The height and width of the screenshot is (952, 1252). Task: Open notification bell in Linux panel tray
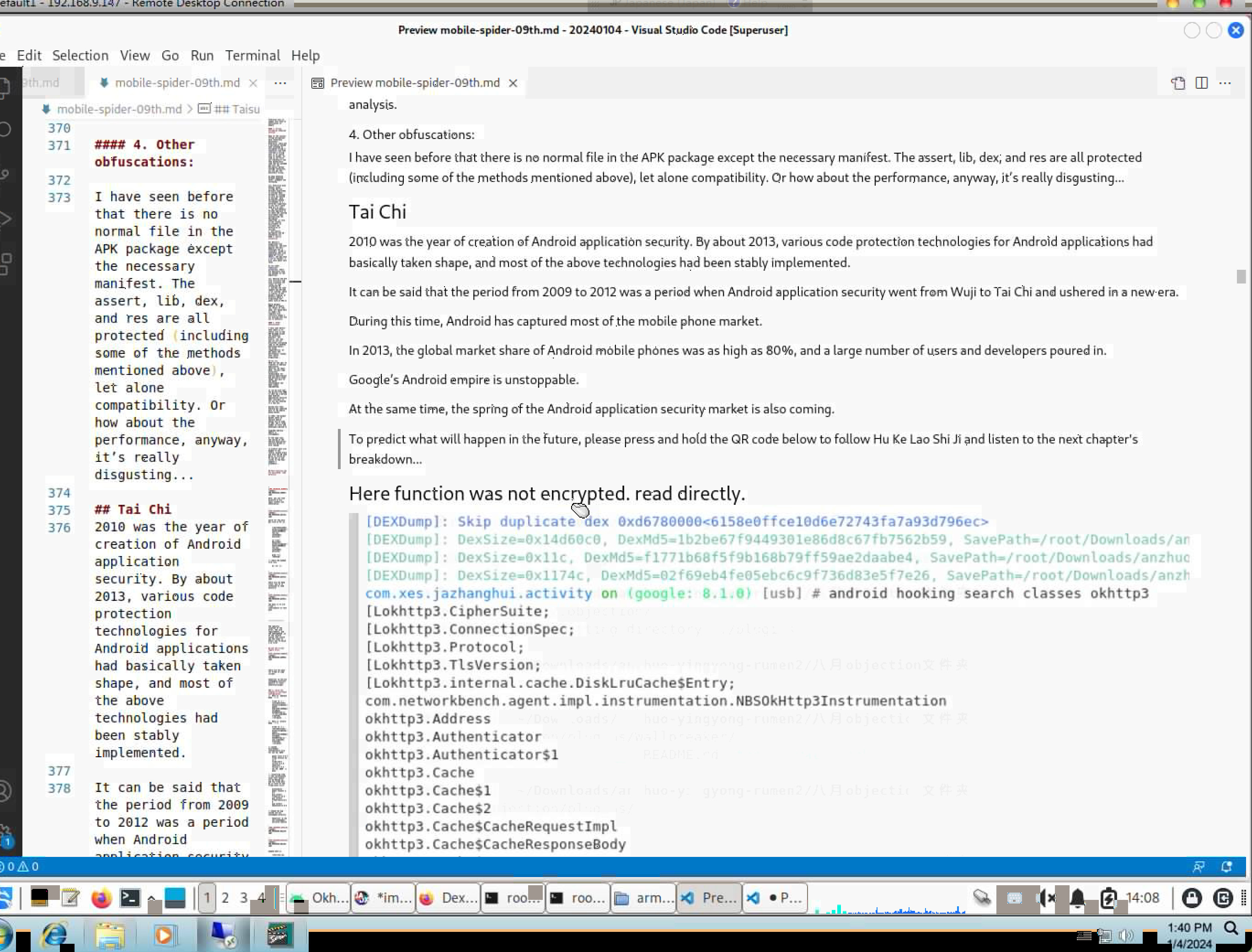coord(1077,898)
